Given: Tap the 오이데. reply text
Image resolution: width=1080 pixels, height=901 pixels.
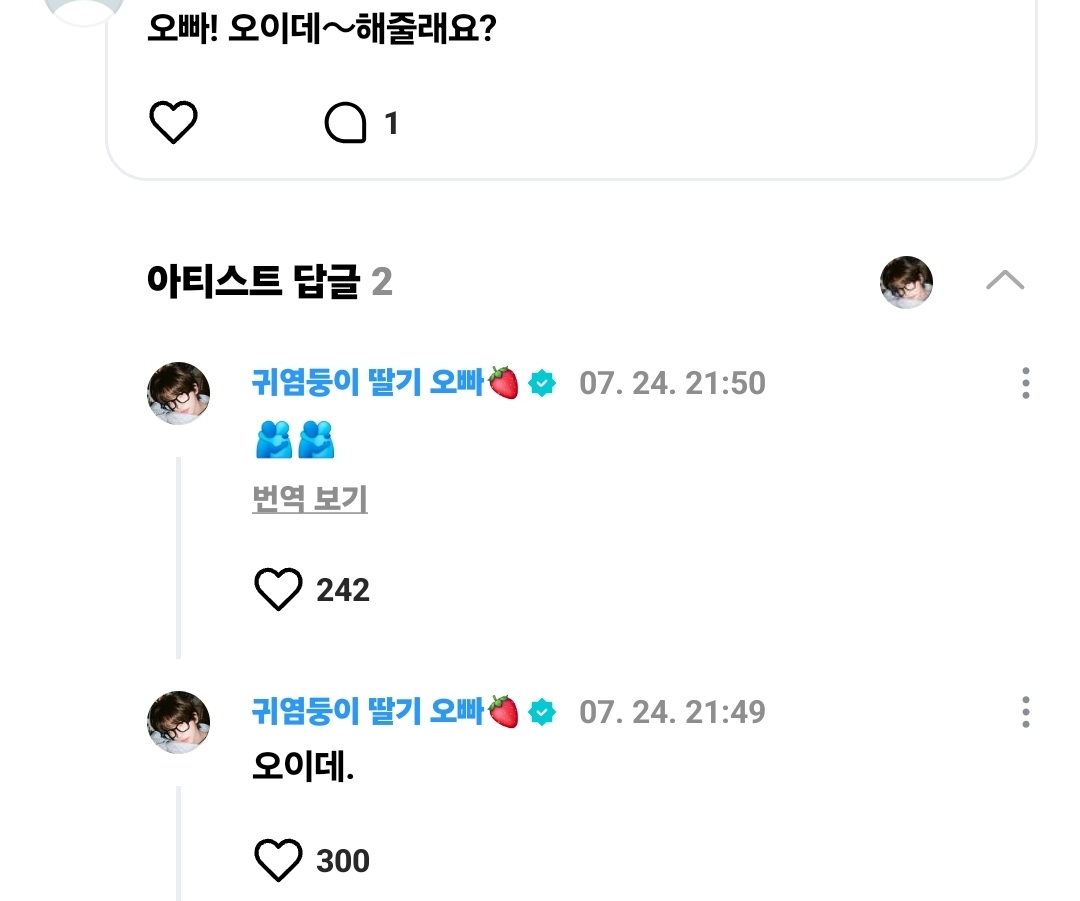Looking at the screenshot, I should click(x=303, y=768).
